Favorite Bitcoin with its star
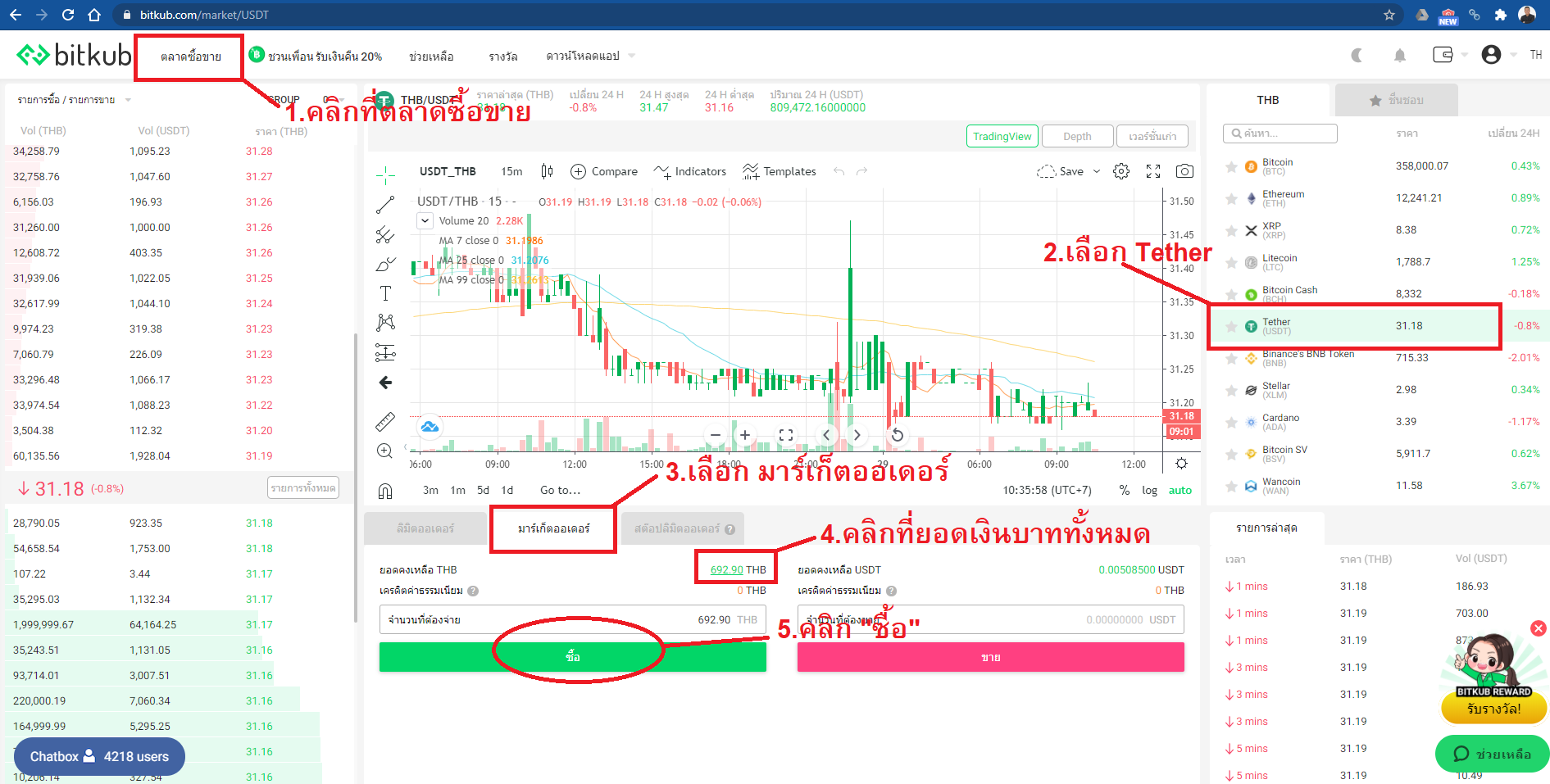This screenshot has height=784, width=1550. (1231, 166)
